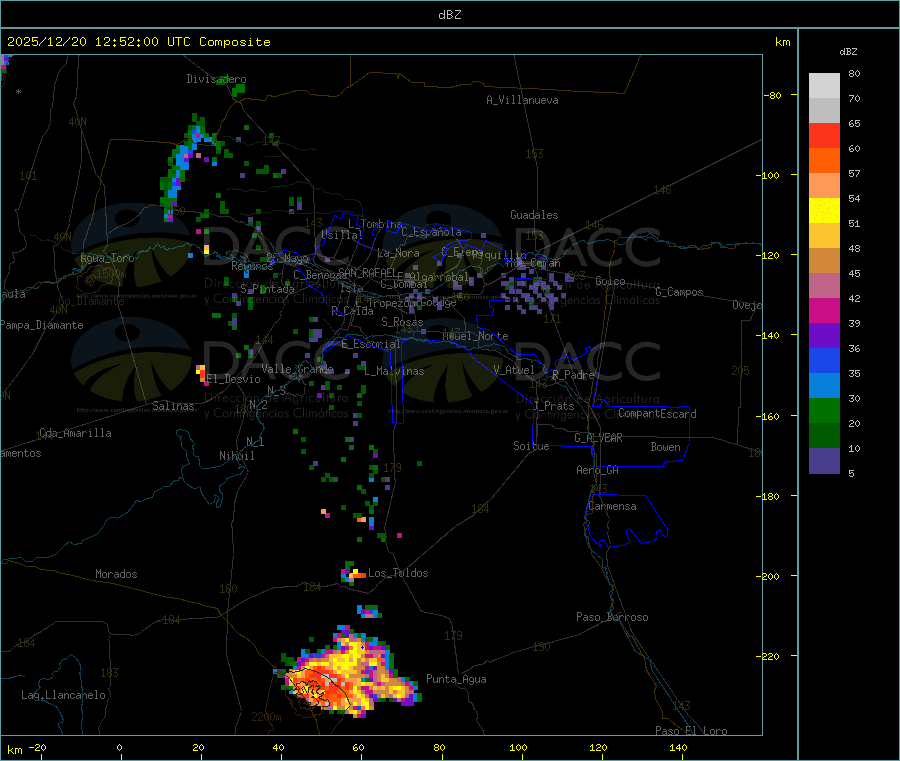The image size is (900, 761).
Task: Click the Paso_Barroso map label
Action: 612,617
